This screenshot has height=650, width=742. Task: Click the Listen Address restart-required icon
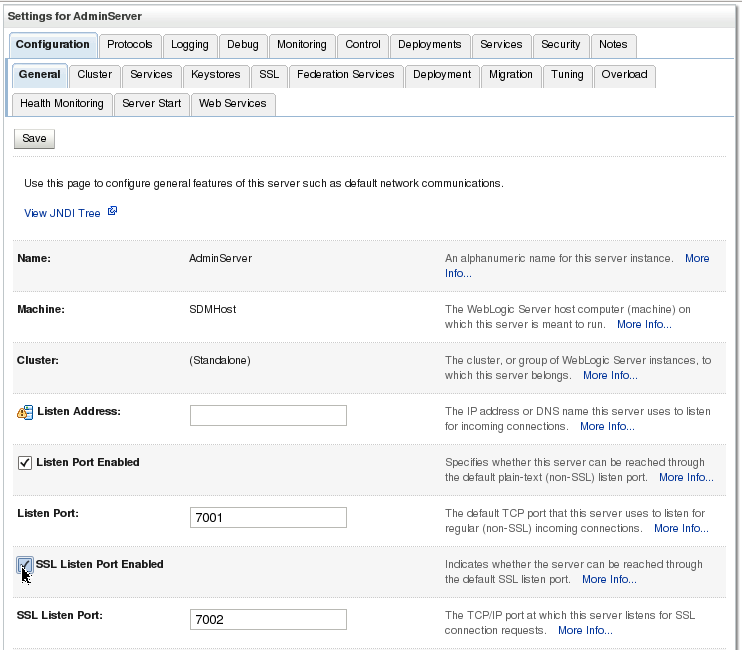click(25, 412)
